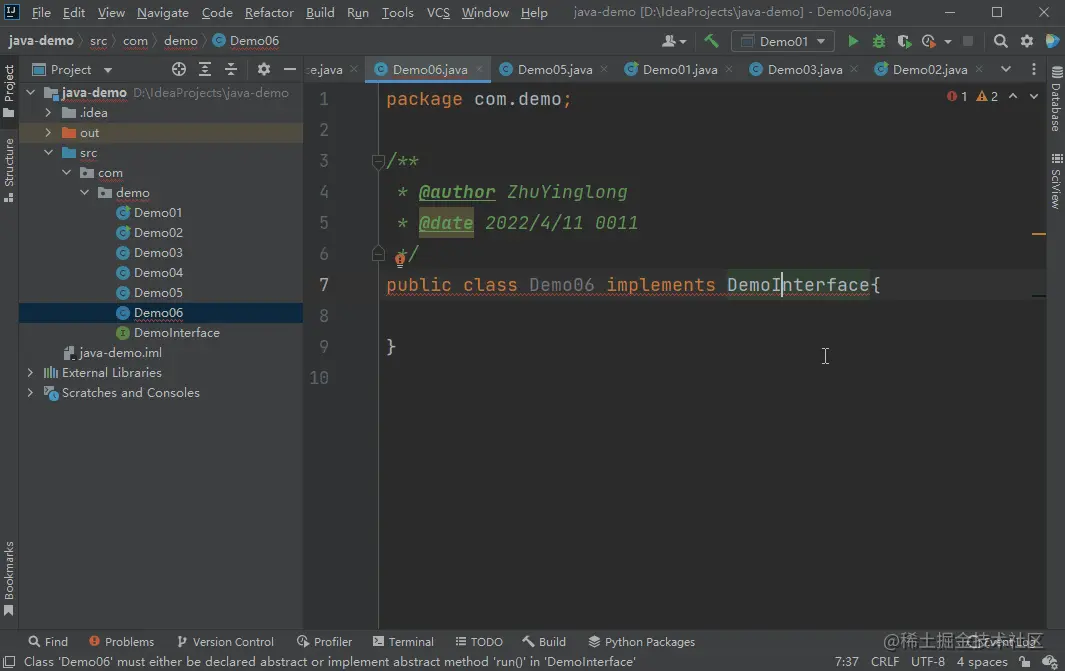Collapse the src folder

pyautogui.click(x=48, y=153)
